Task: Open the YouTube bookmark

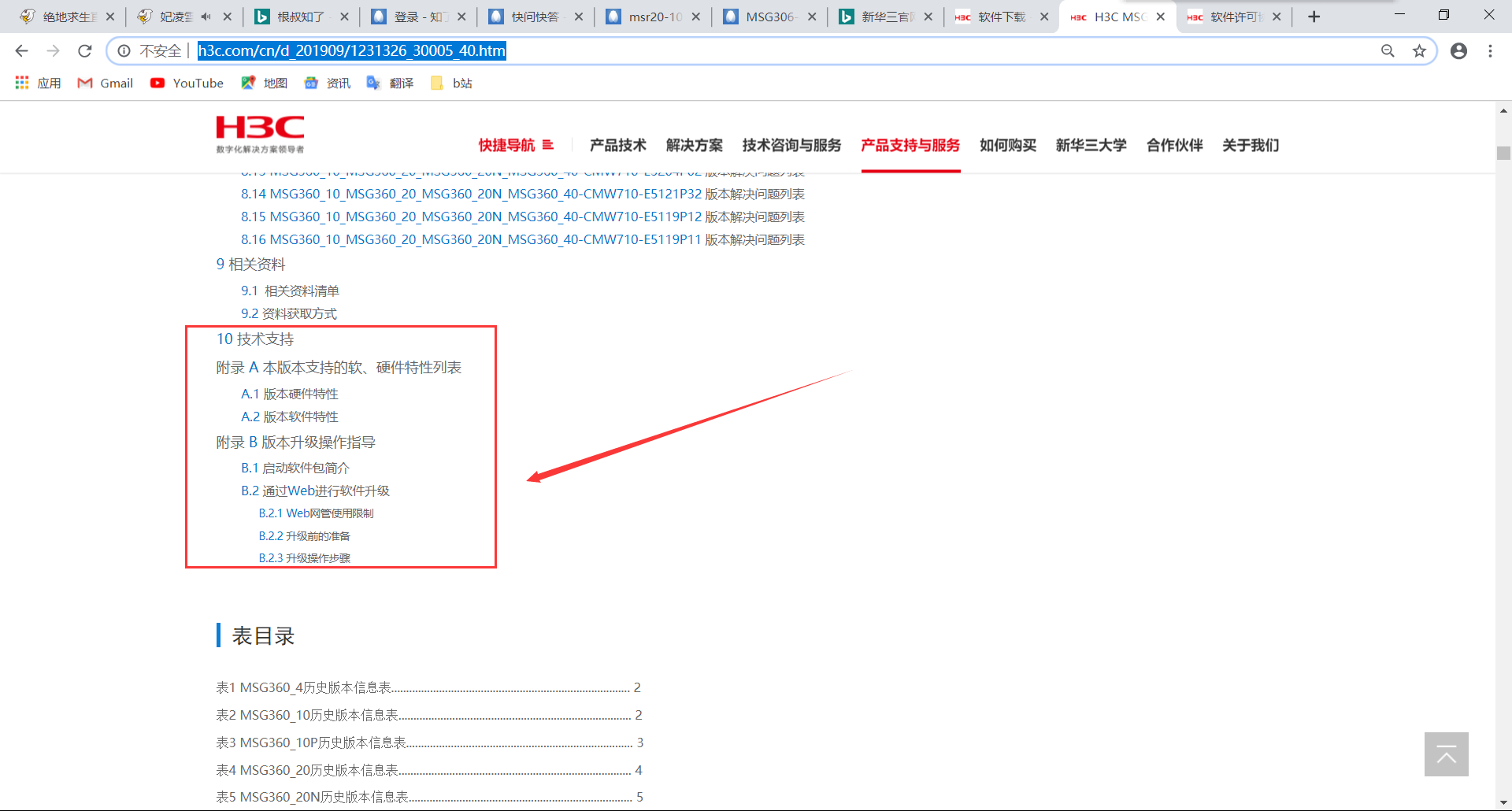Action: tap(187, 83)
